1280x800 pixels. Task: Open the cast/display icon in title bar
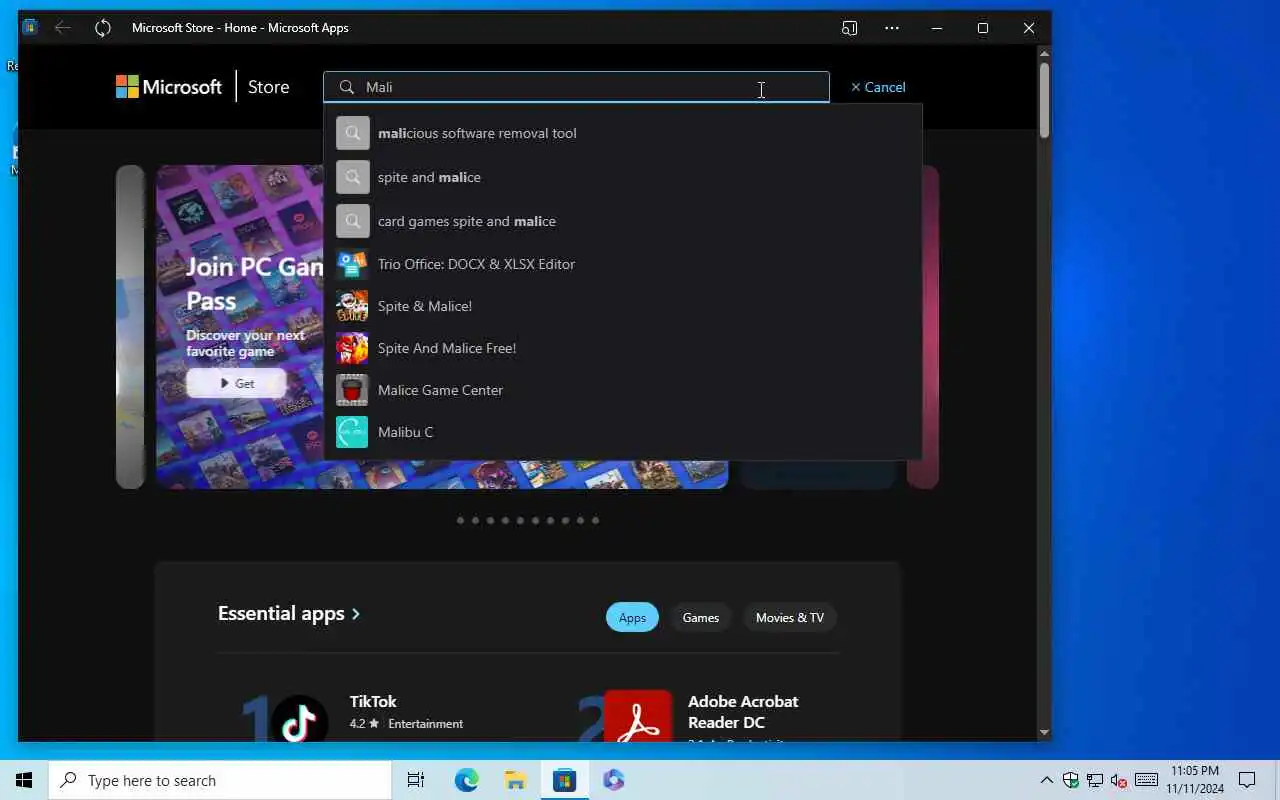tap(849, 28)
